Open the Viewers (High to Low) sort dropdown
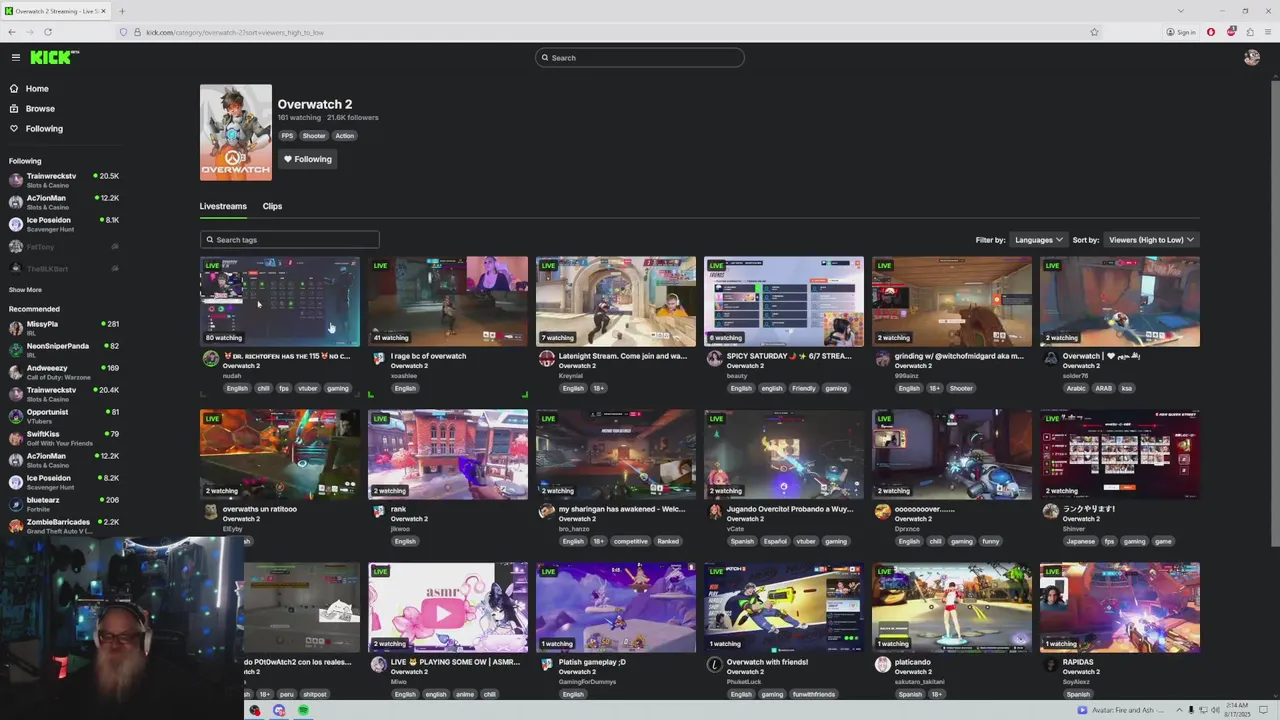 point(1151,240)
